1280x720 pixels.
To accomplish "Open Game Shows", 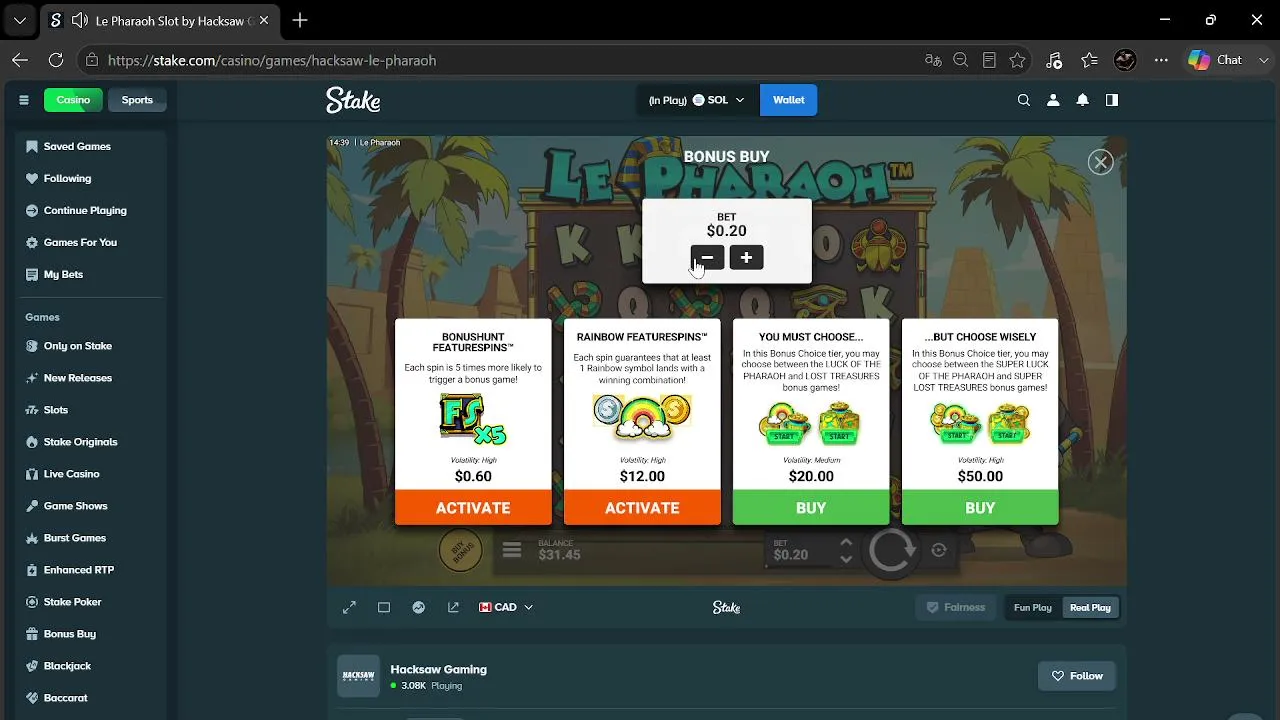I will coord(90,506).
